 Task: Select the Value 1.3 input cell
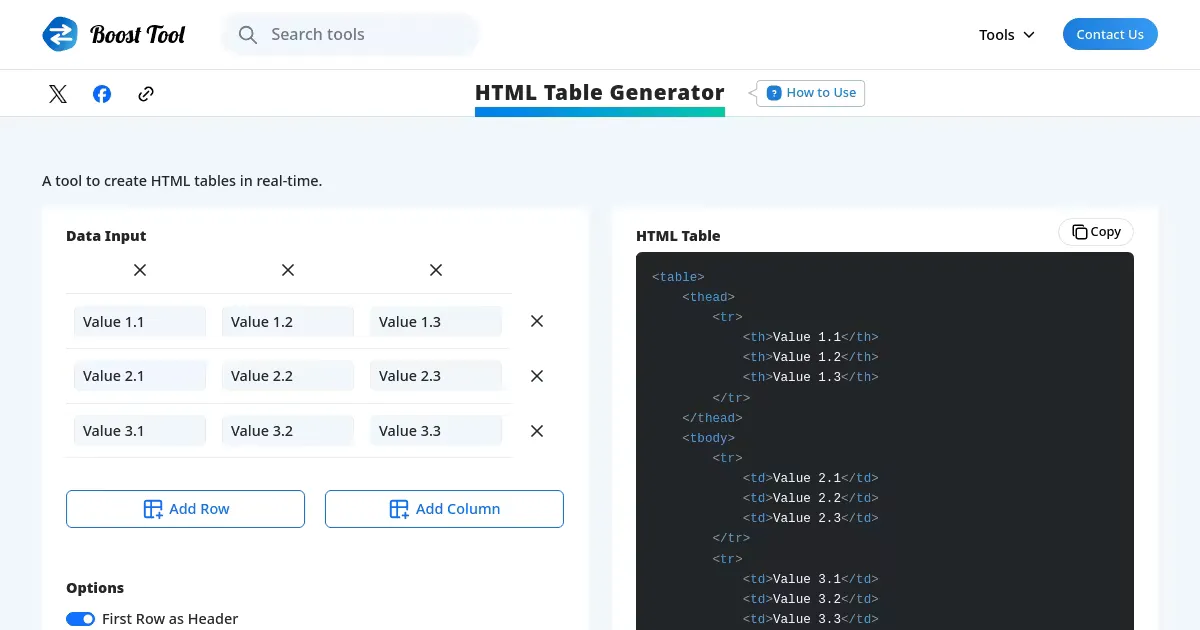click(x=436, y=322)
